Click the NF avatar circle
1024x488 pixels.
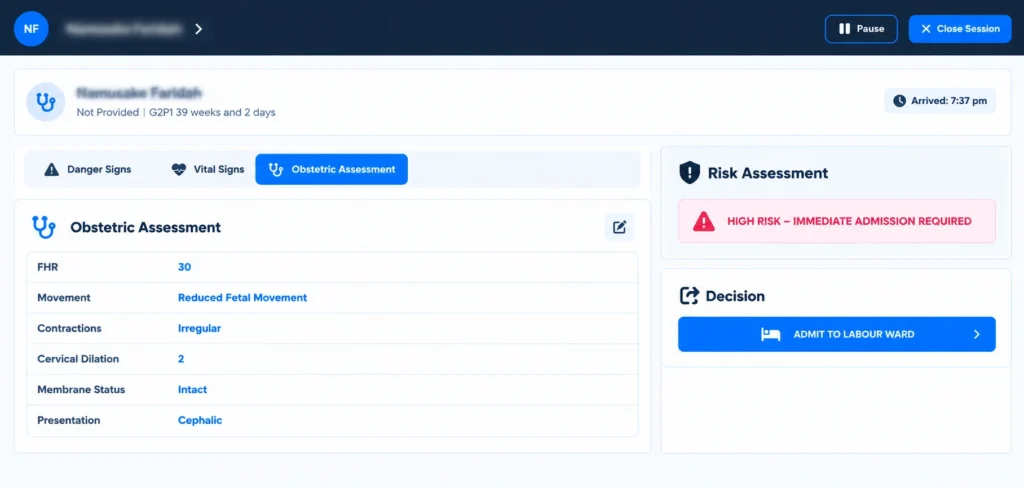tap(31, 29)
